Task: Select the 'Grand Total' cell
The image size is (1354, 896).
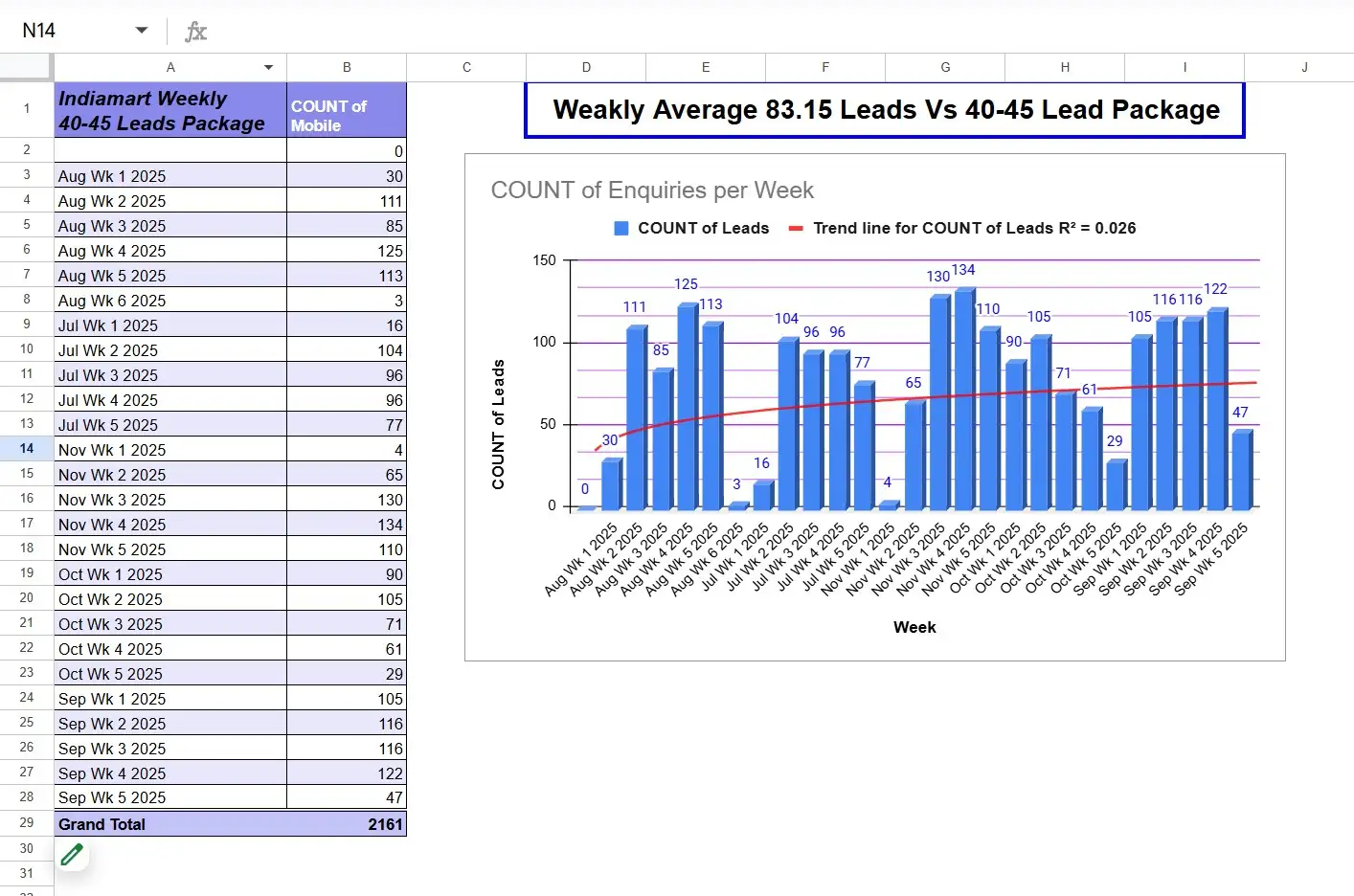Action: click(170, 823)
